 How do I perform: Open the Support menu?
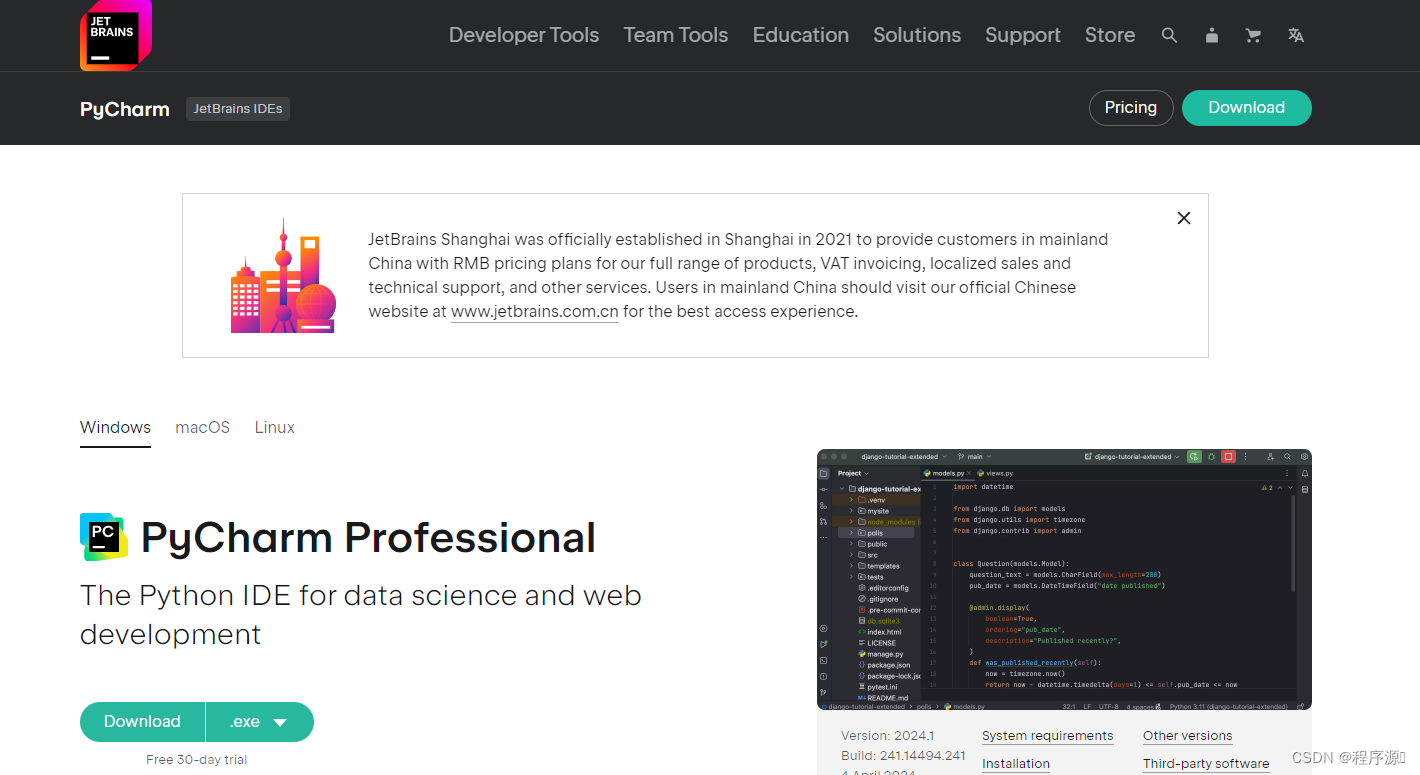pyautogui.click(x=1023, y=35)
